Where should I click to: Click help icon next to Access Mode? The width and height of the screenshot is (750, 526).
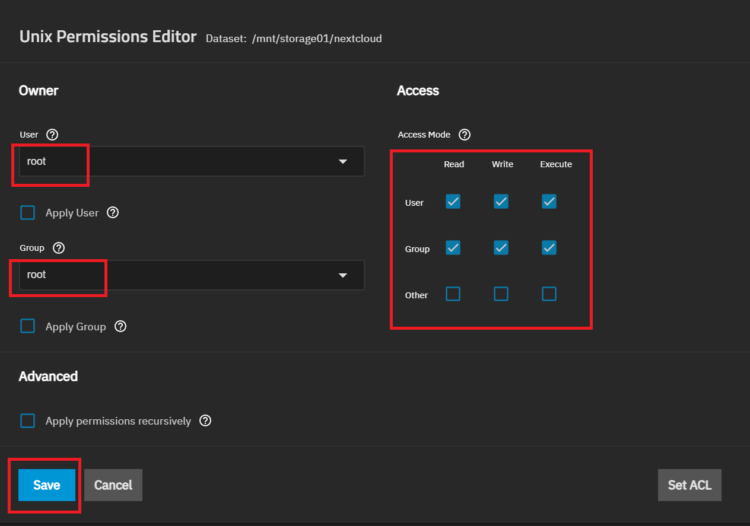[x=464, y=134]
